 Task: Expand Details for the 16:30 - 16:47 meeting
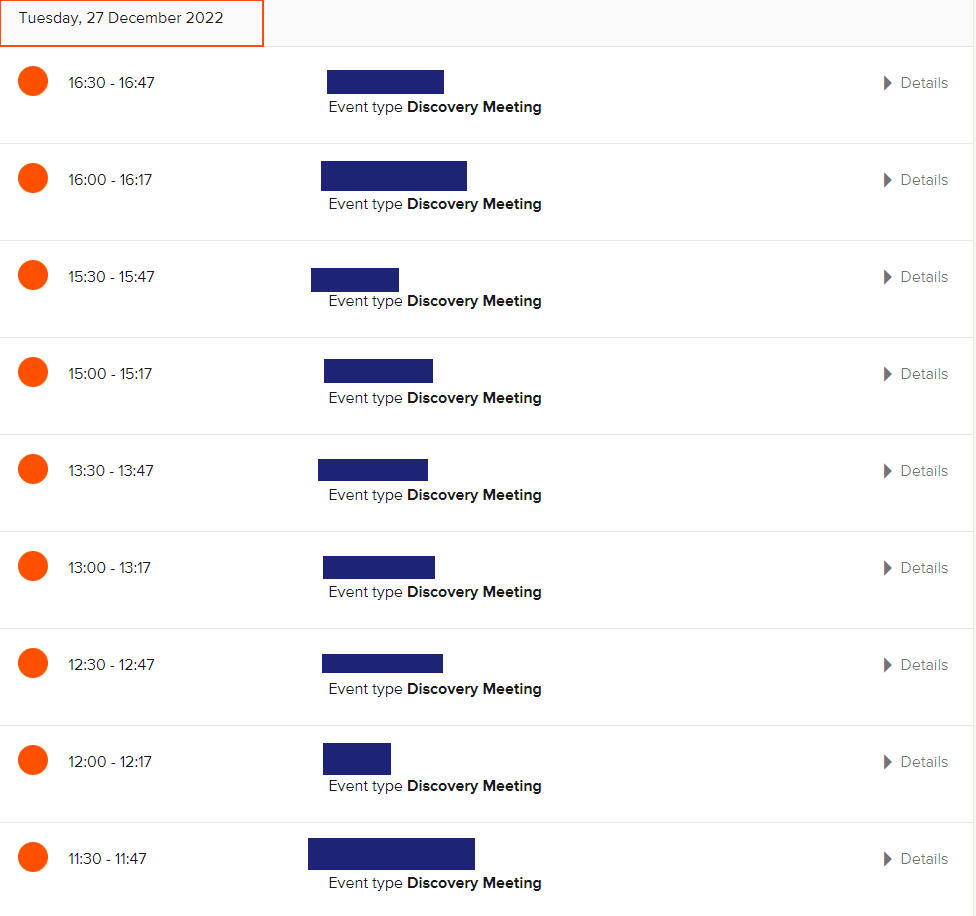coord(916,83)
